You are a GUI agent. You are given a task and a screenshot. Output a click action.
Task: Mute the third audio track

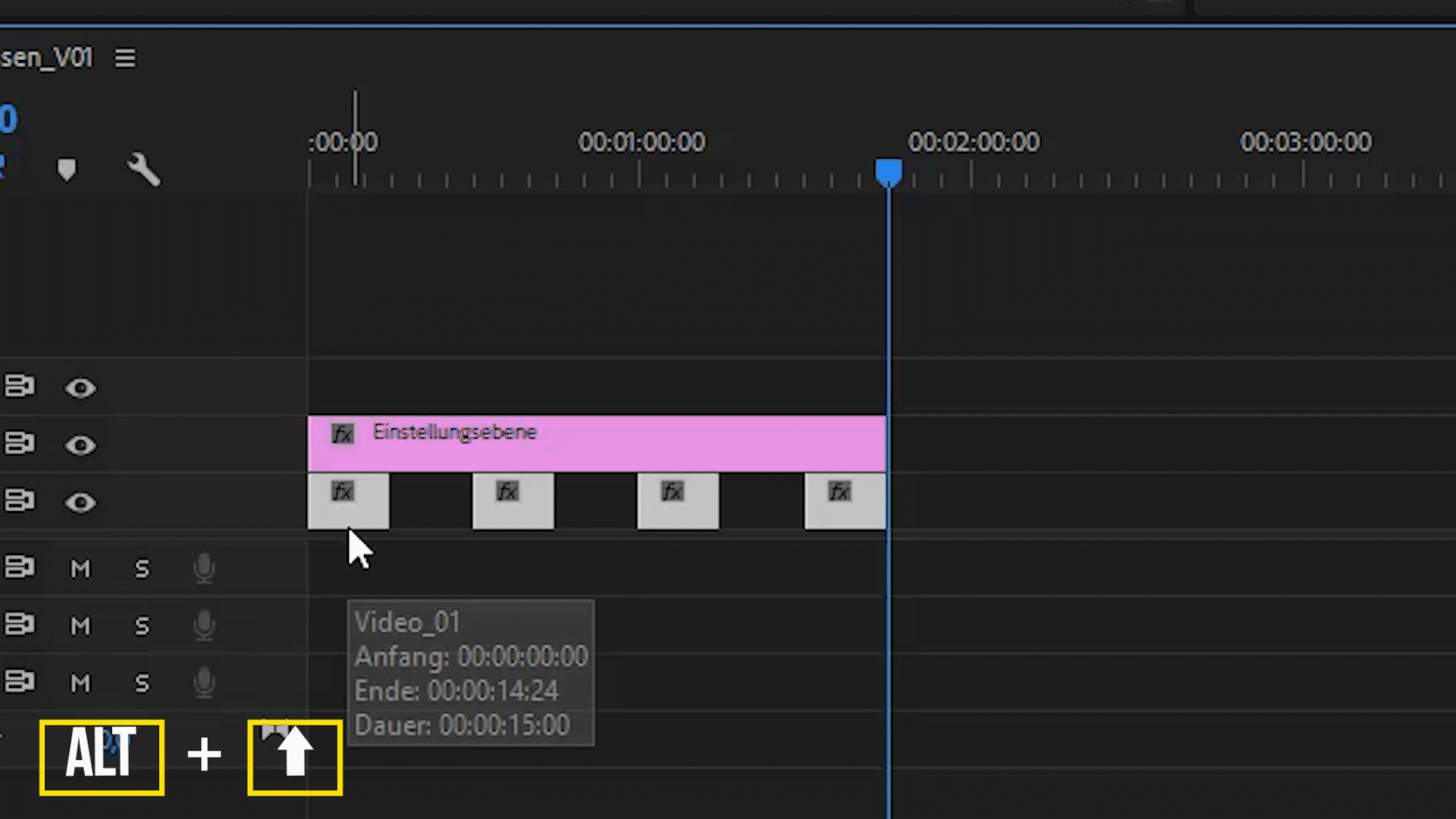tap(80, 683)
